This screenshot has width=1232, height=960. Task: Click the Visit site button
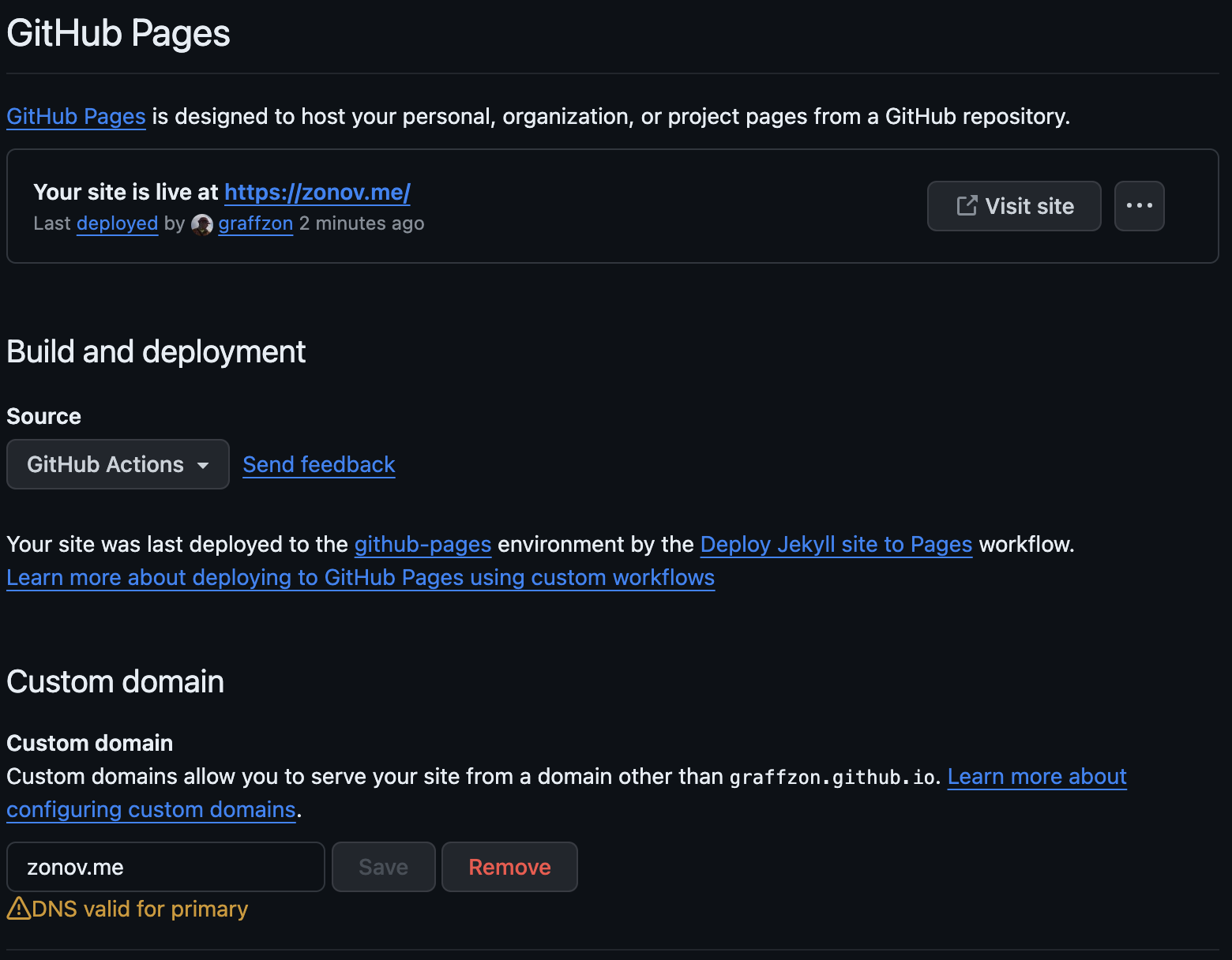coord(1014,206)
